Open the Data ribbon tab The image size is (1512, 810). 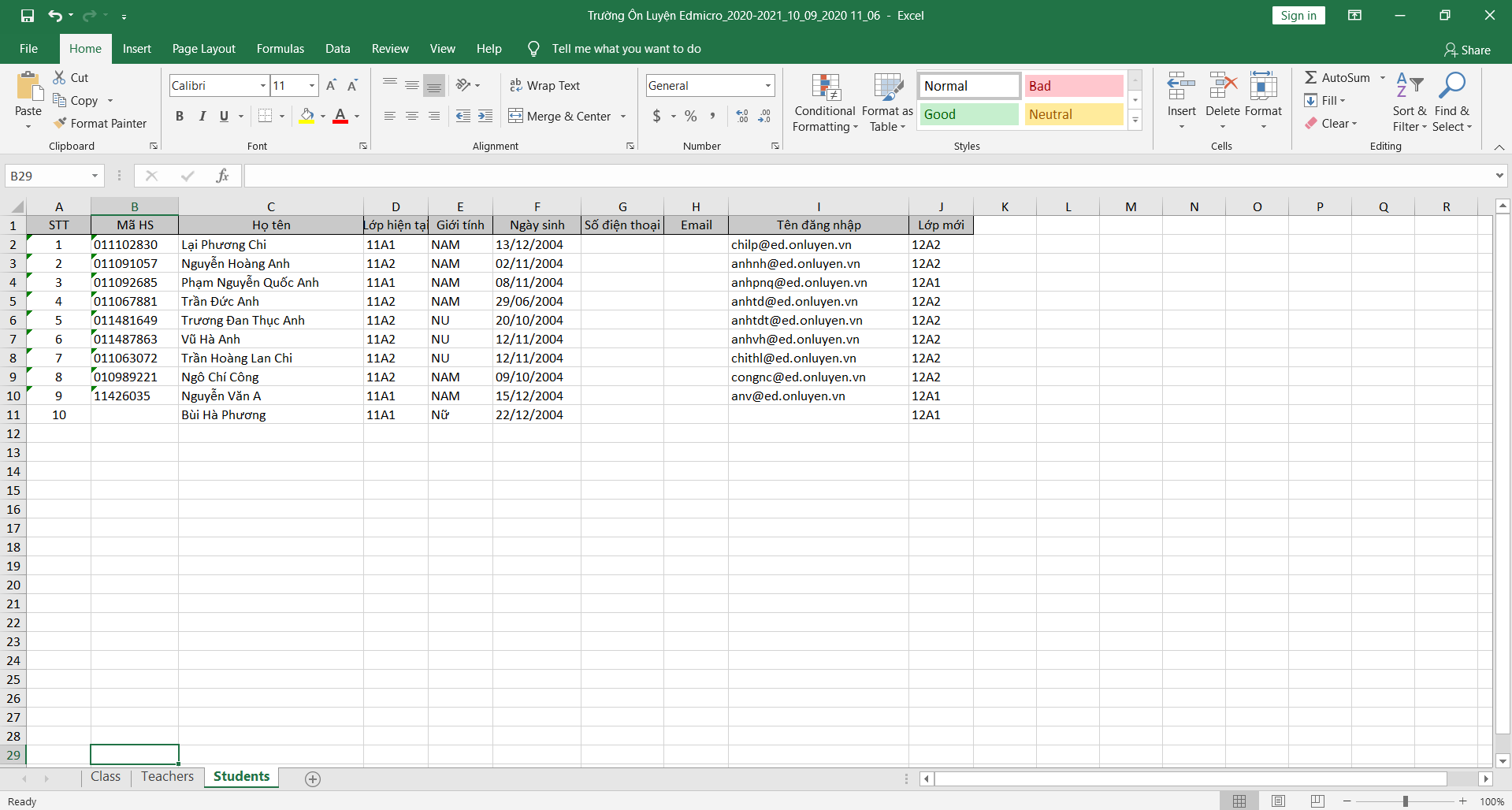338,49
